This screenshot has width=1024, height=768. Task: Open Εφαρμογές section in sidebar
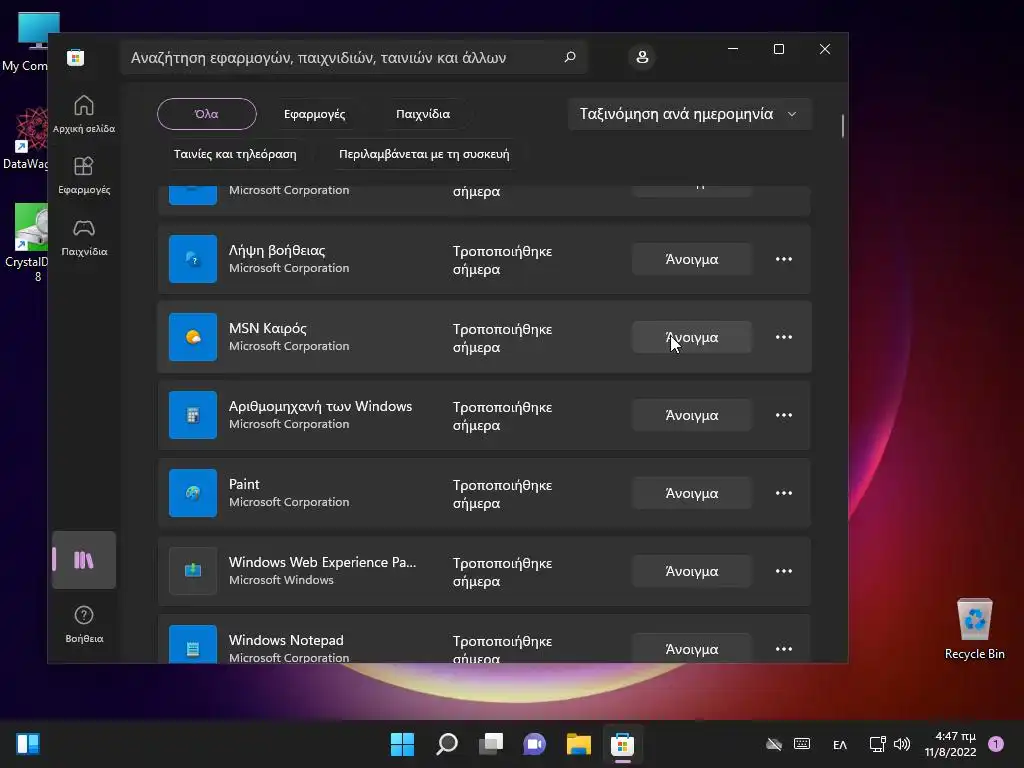84,175
